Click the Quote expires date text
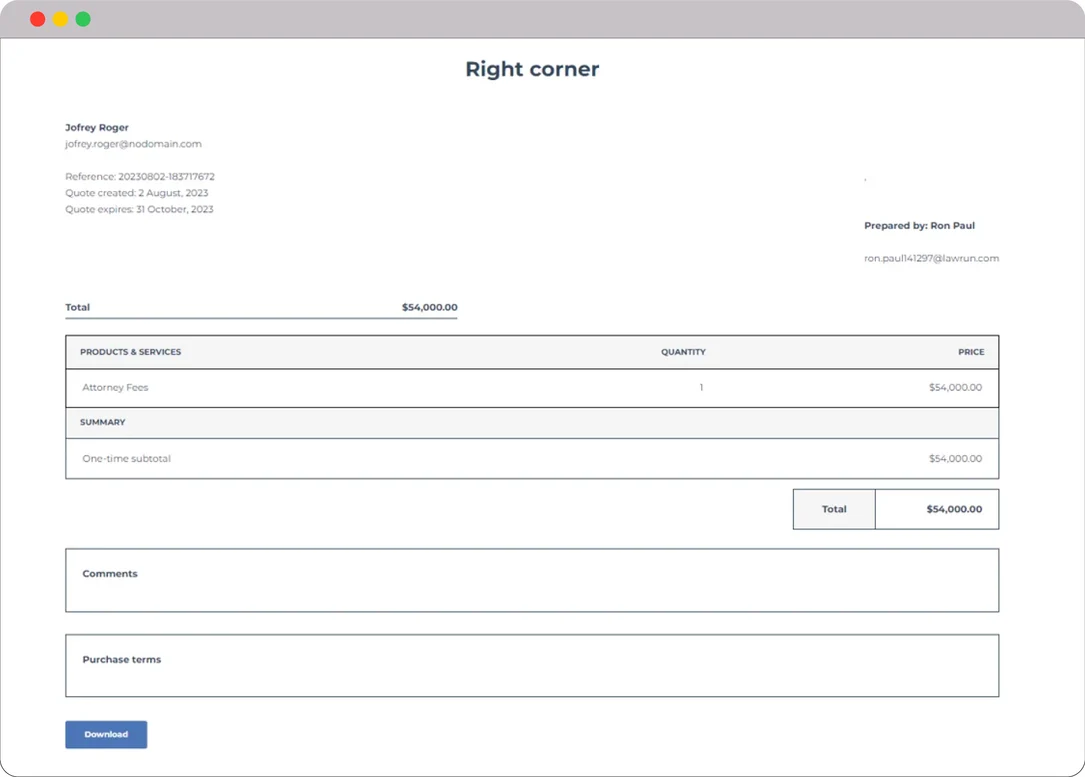Viewport: 1085px width, 777px height. pyautogui.click(x=139, y=209)
